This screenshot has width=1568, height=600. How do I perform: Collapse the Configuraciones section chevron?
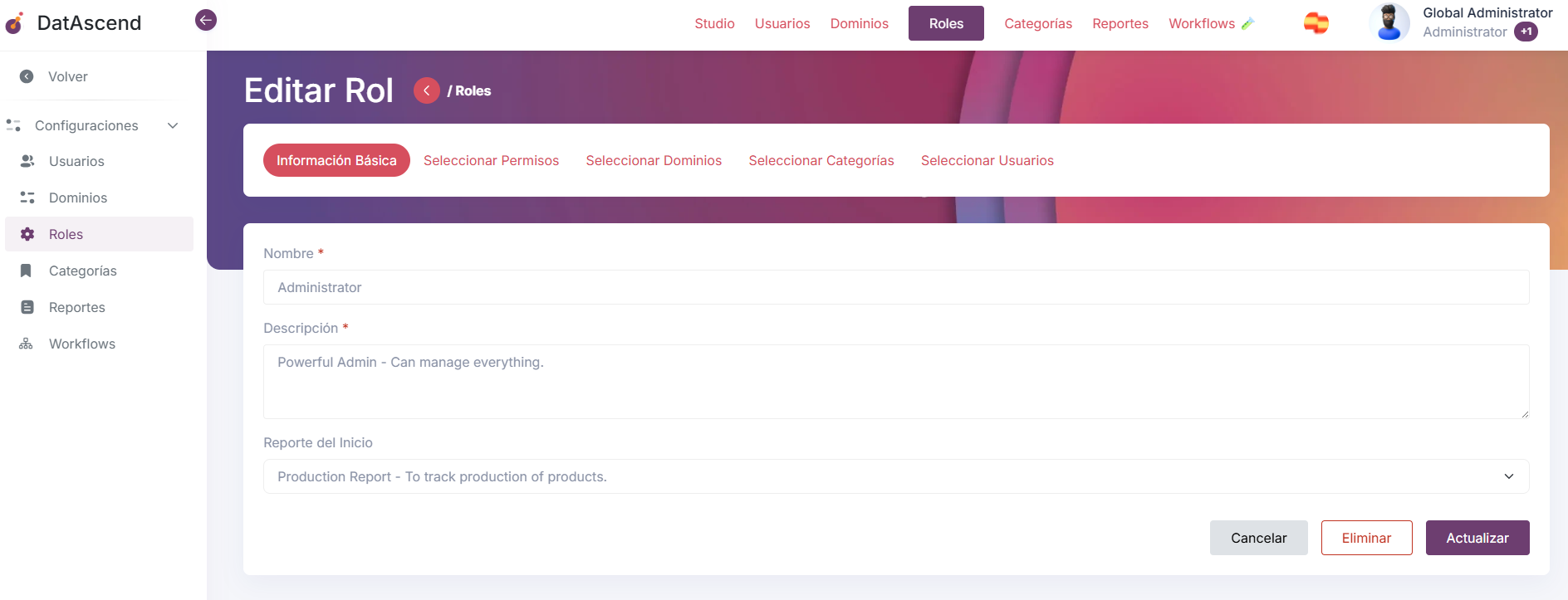pyautogui.click(x=173, y=125)
